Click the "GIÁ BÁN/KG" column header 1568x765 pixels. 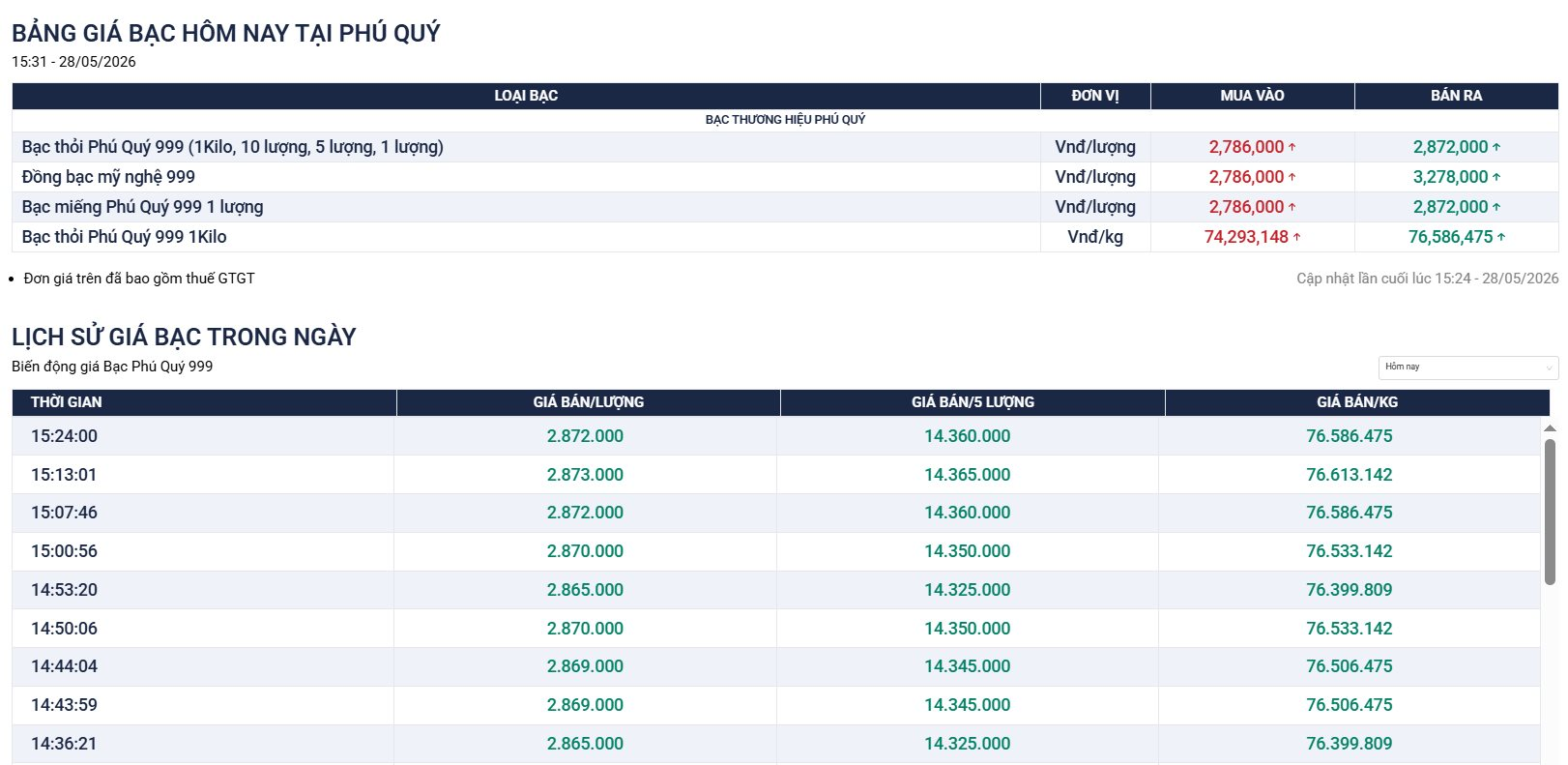pos(1357,402)
